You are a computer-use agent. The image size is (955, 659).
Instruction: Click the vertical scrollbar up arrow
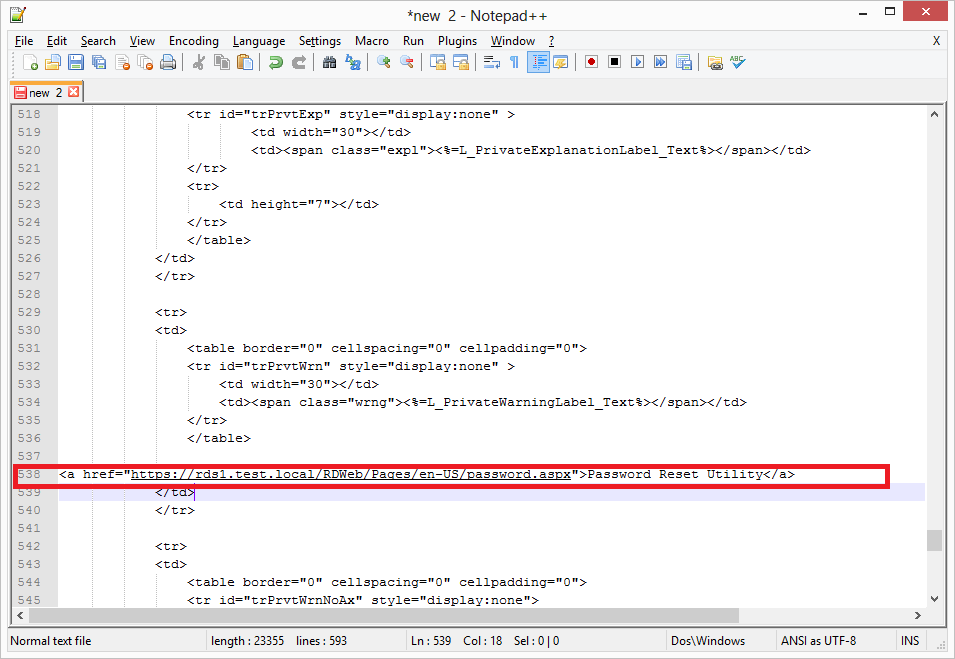[x=934, y=114]
